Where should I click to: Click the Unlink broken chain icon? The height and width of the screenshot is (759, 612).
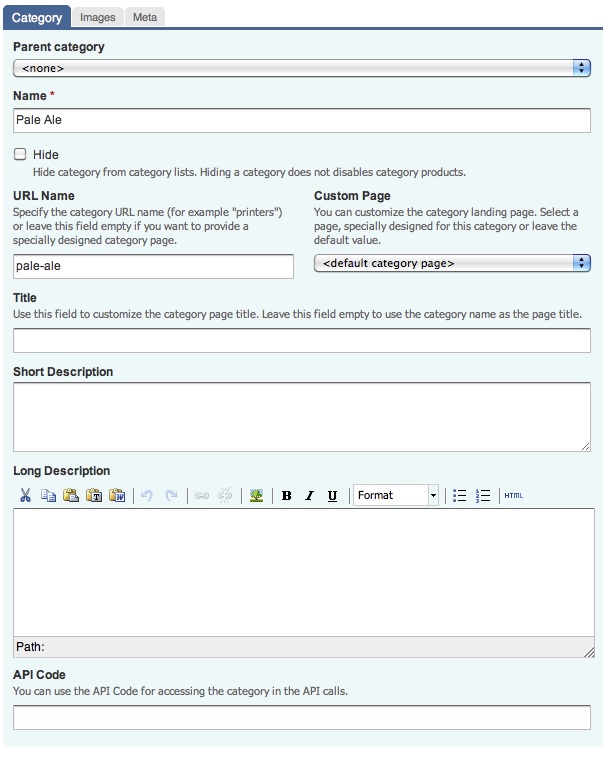click(x=225, y=495)
